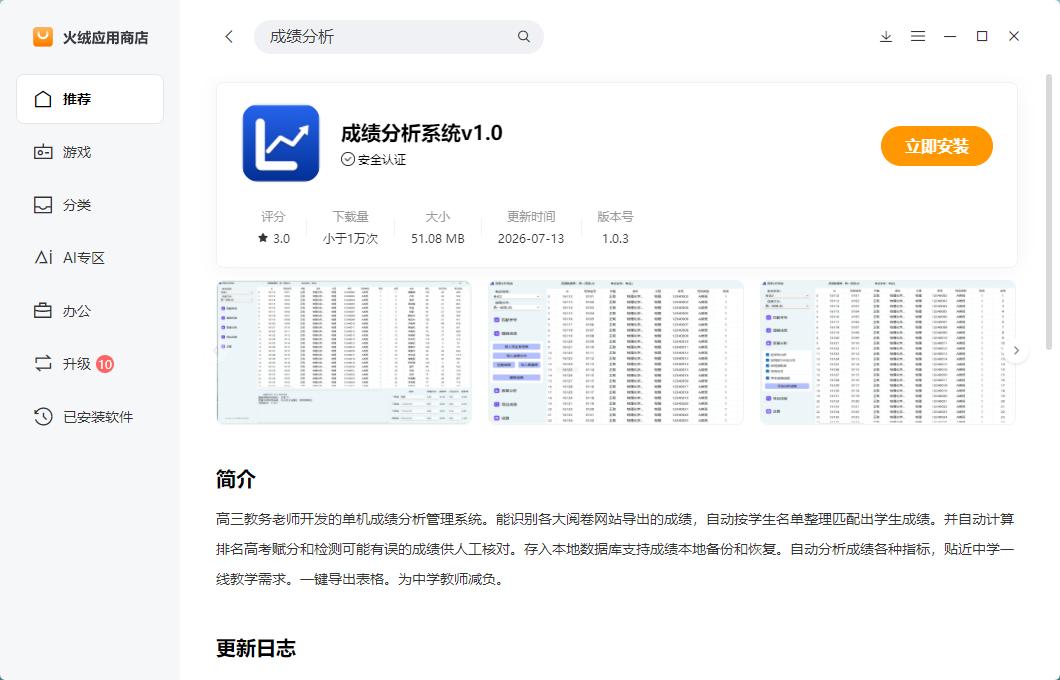Click the 更新日志 heading
This screenshot has height=680, width=1060.
pos(256,648)
